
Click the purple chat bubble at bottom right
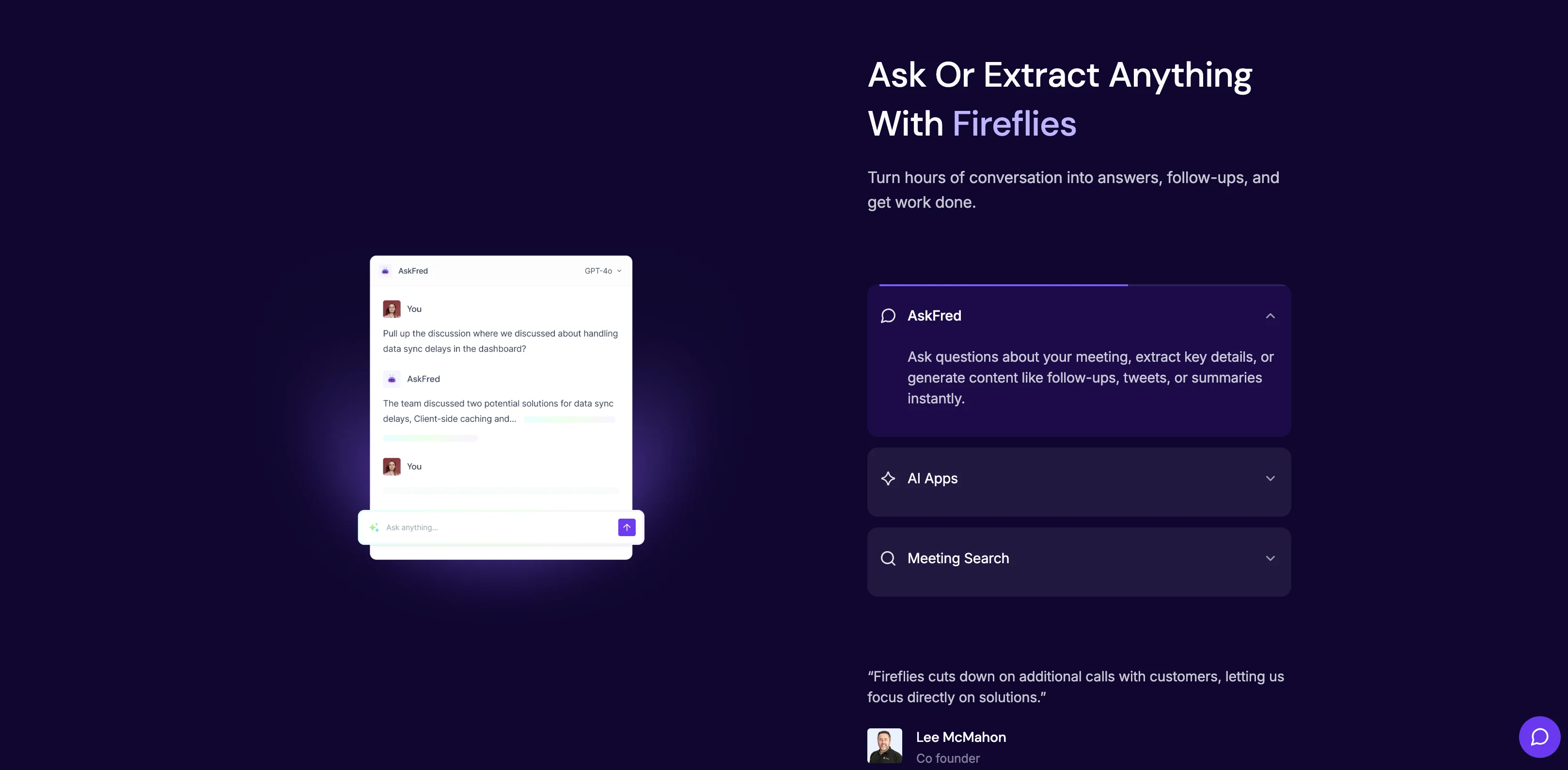point(1539,737)
